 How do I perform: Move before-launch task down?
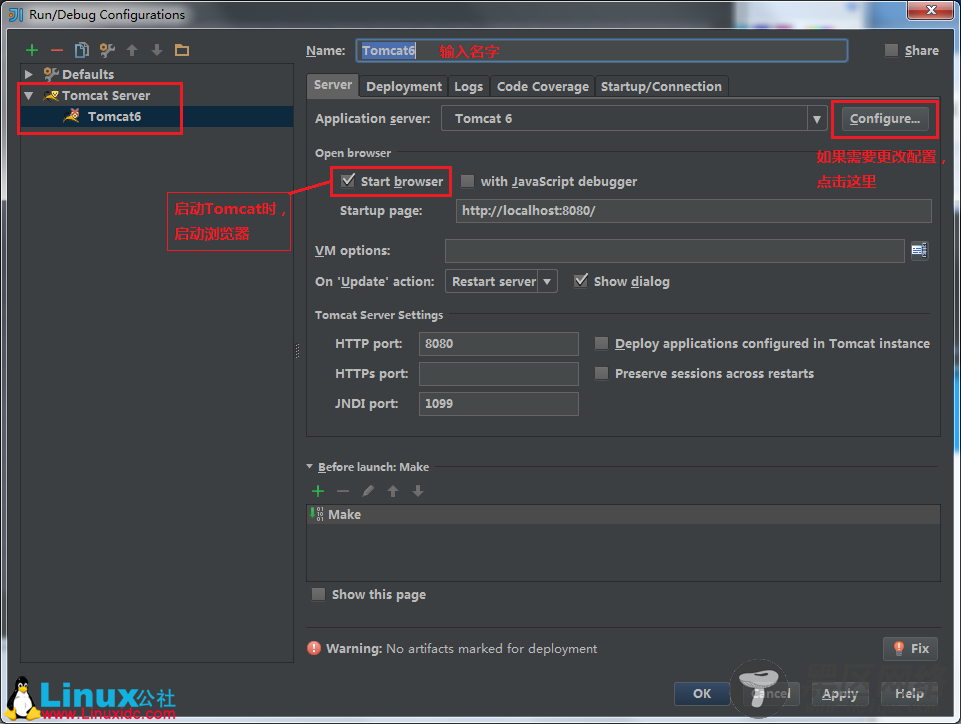[x=418, y=491]
